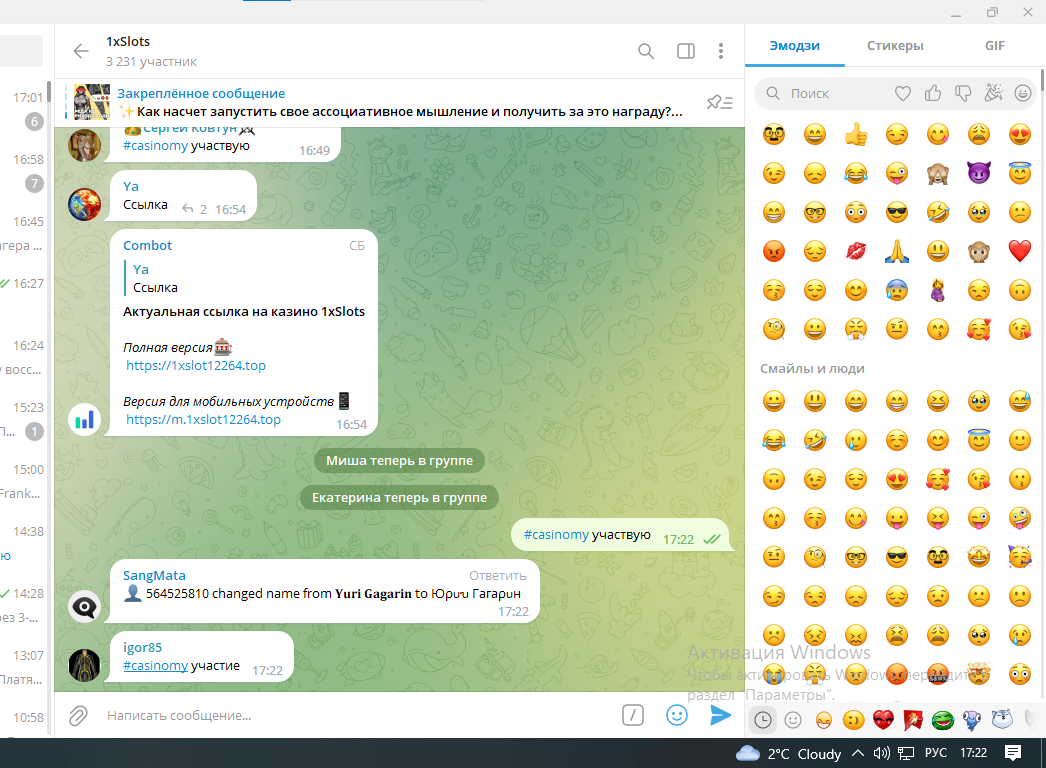Filter emoji by thumbs-down category
1046x768 pixels.
point(963,93)
